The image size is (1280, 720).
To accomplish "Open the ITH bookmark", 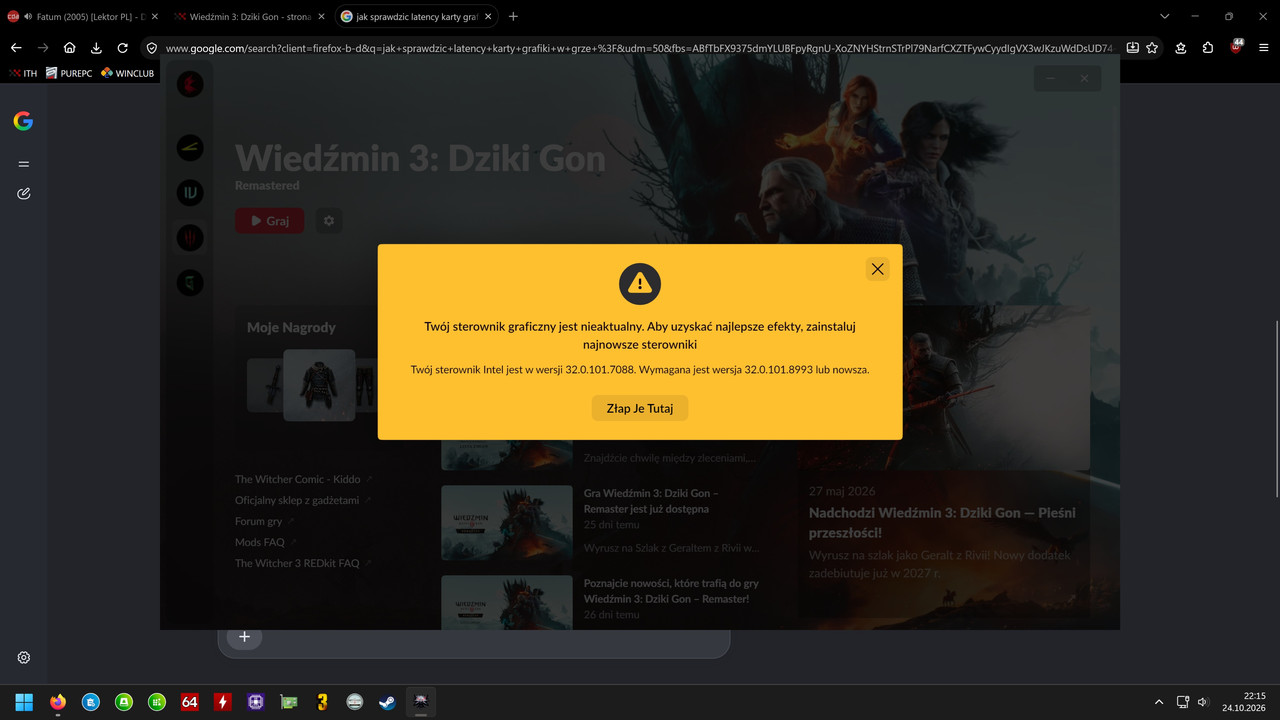I will point(22,73).
